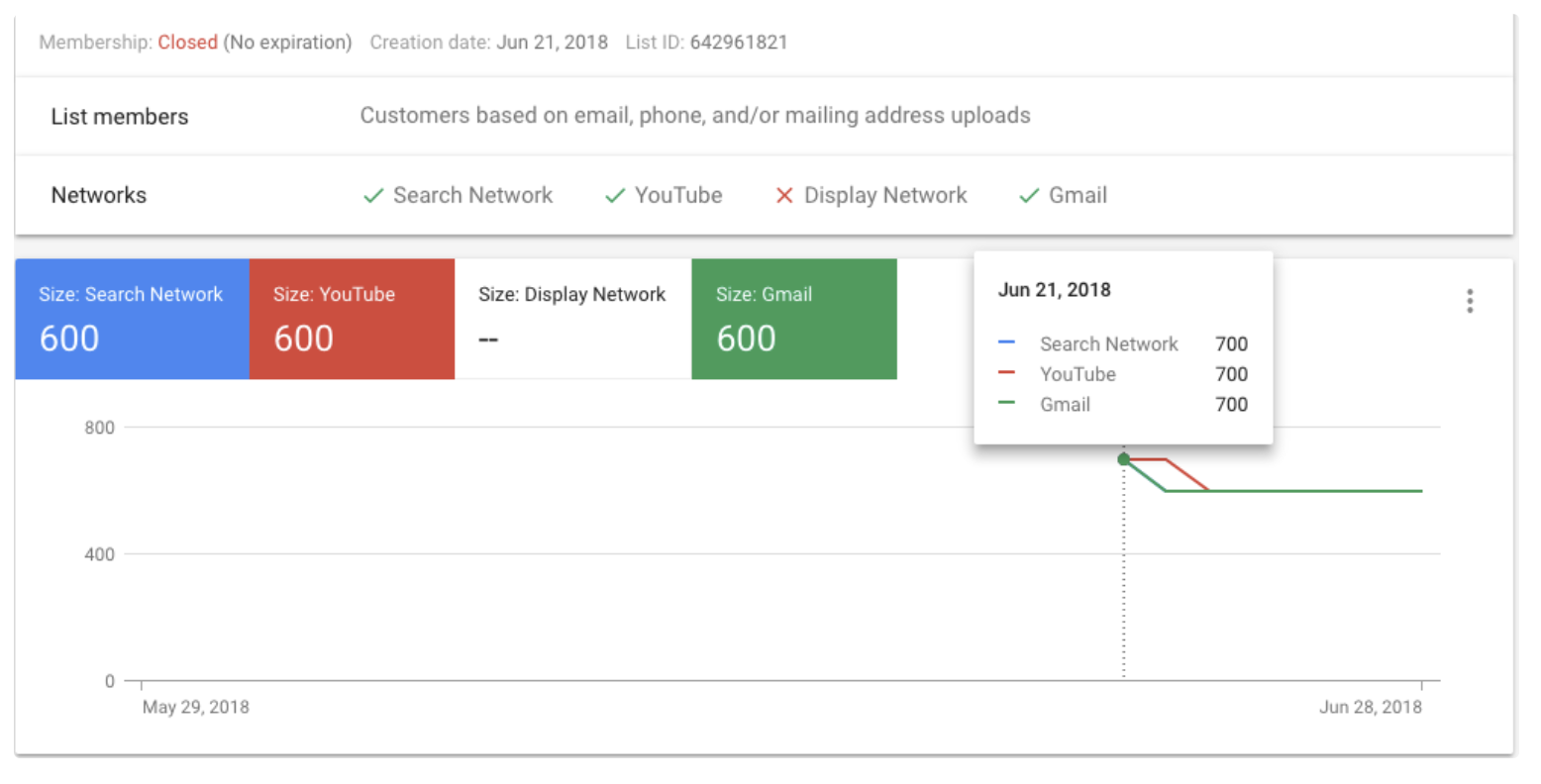This screenshot has height=784, width=1541.
Task: Click the red X beside Display Network
Action: click(x=784, y=196)
